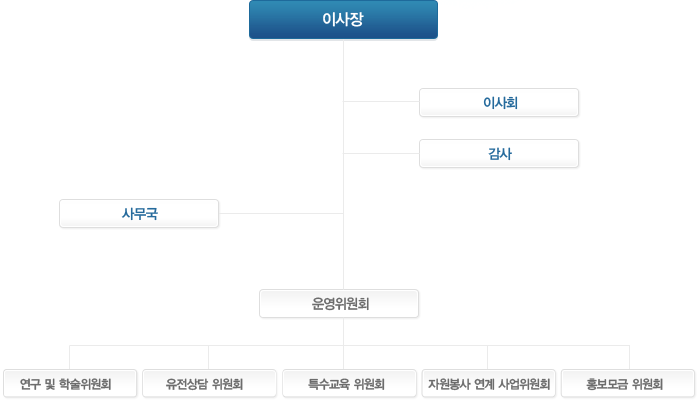Select the 홍보모금 위원회 box
The width and height of the screenshot is (699, 401).
(628, 383)
